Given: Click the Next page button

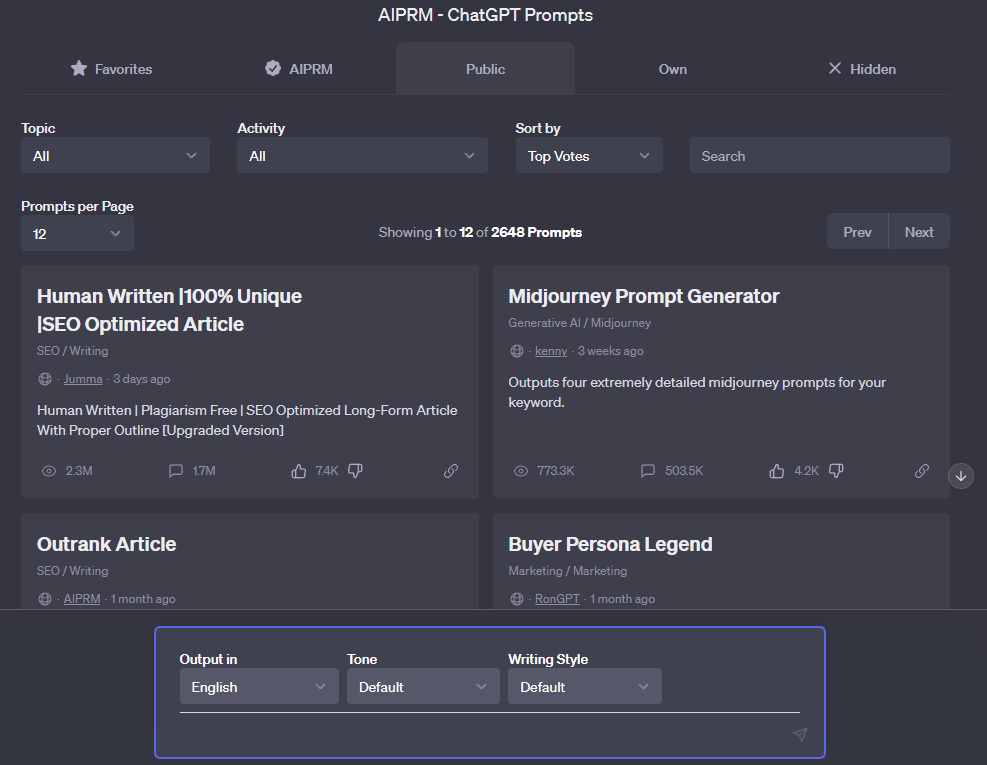Looking at the screenshot, I should [918, 231].
